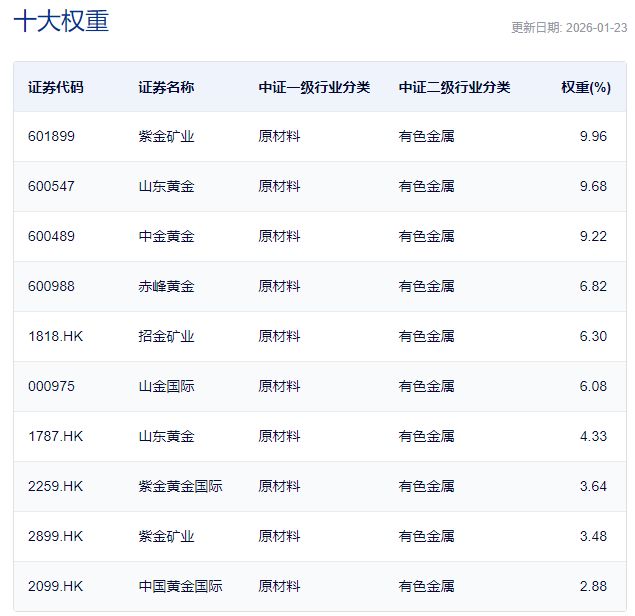Click the 十大权重 heading
Image resolution: width=635 pixels, height=616 pixels.
click(61, 21)
